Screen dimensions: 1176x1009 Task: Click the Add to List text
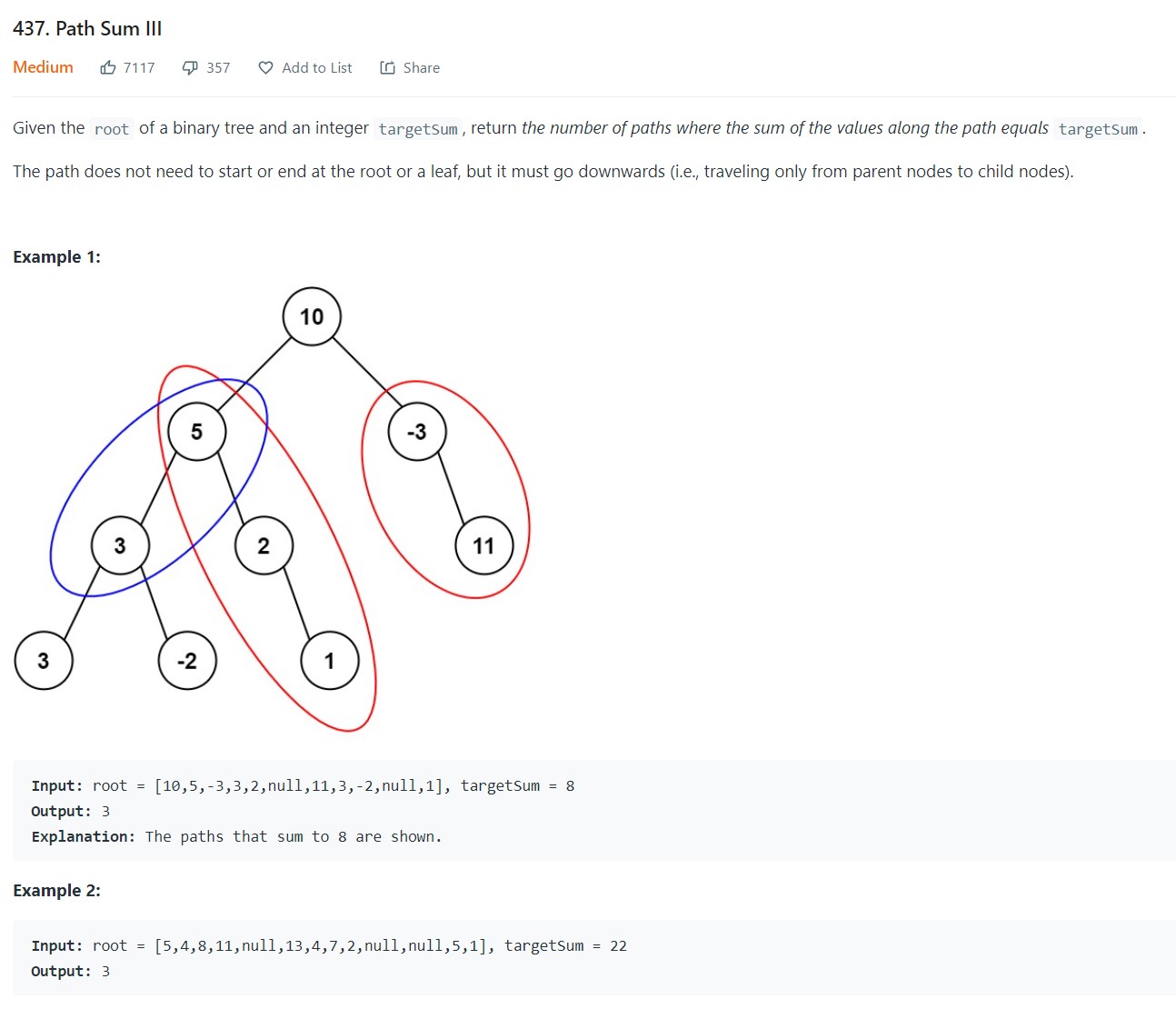point(316,67)
